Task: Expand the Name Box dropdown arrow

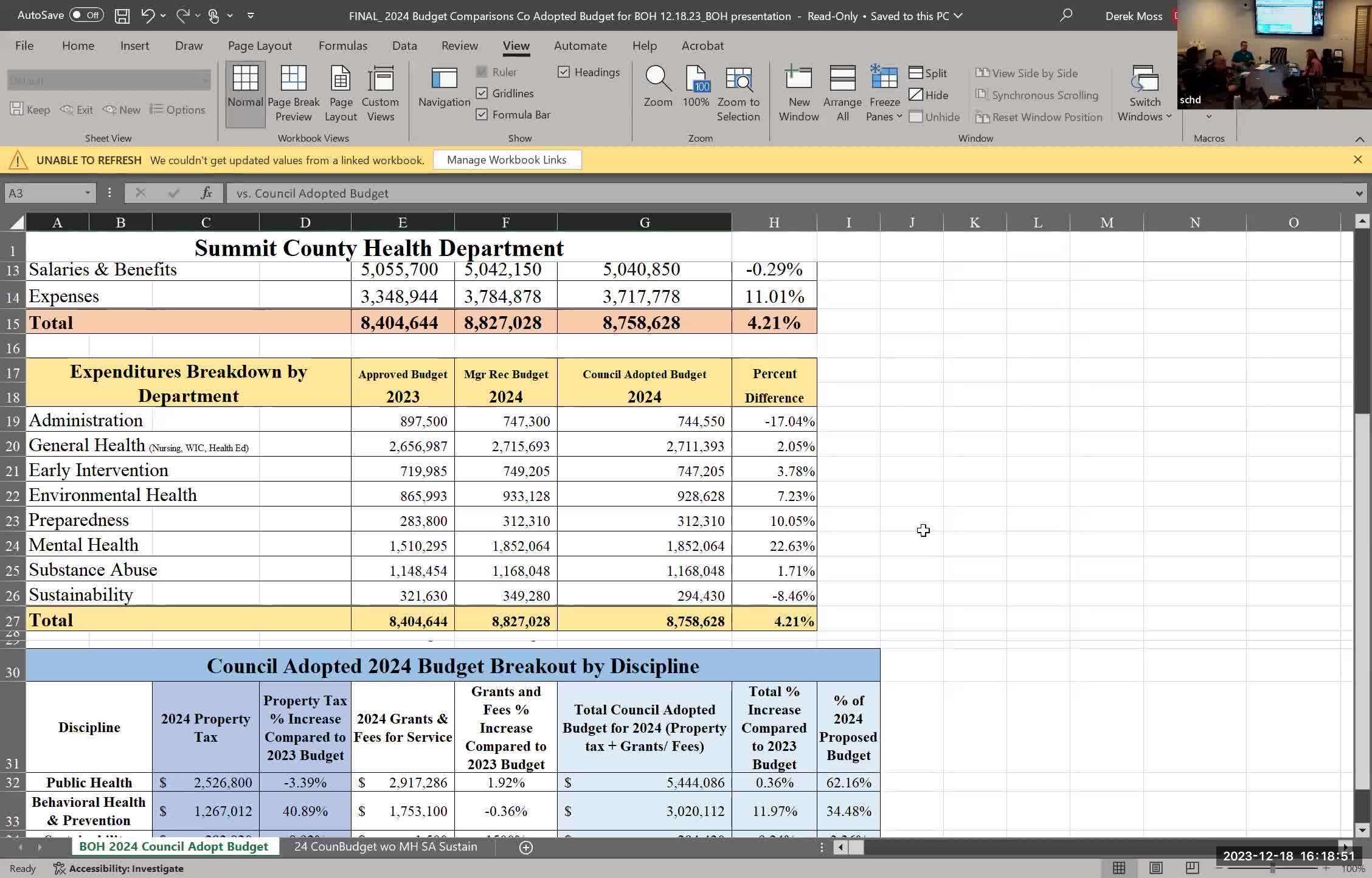Action: pos(88,193)
